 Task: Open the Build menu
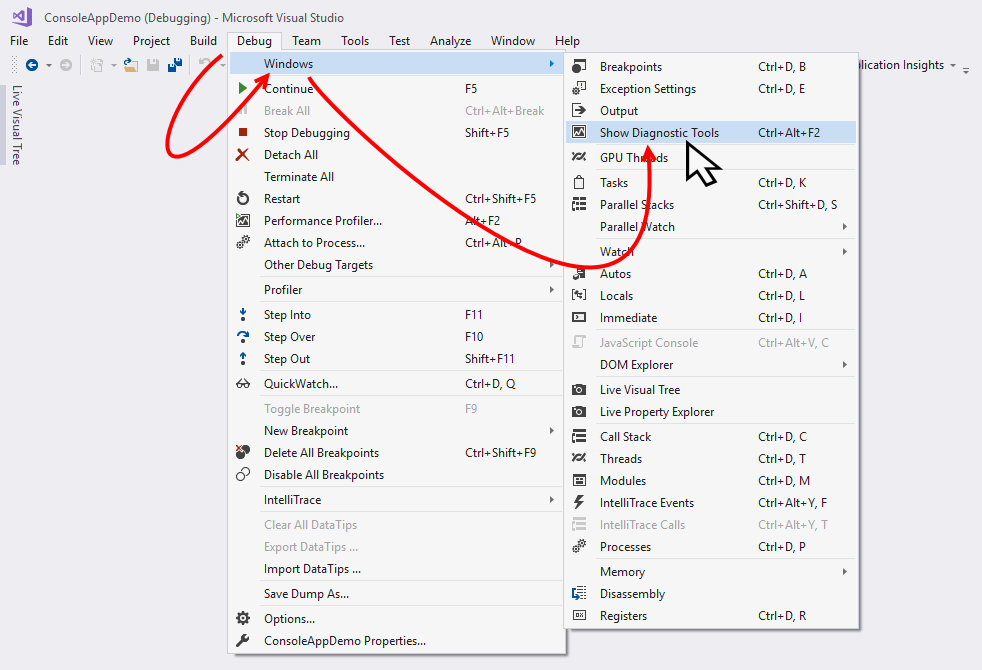pos(203,41)
